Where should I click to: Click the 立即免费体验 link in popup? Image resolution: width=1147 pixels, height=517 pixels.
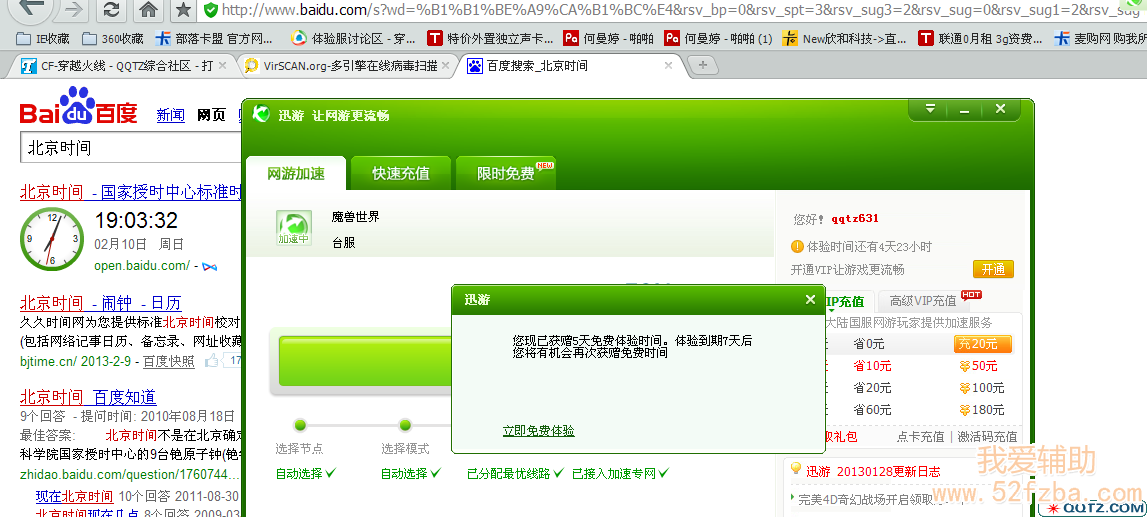pos(538,431)
